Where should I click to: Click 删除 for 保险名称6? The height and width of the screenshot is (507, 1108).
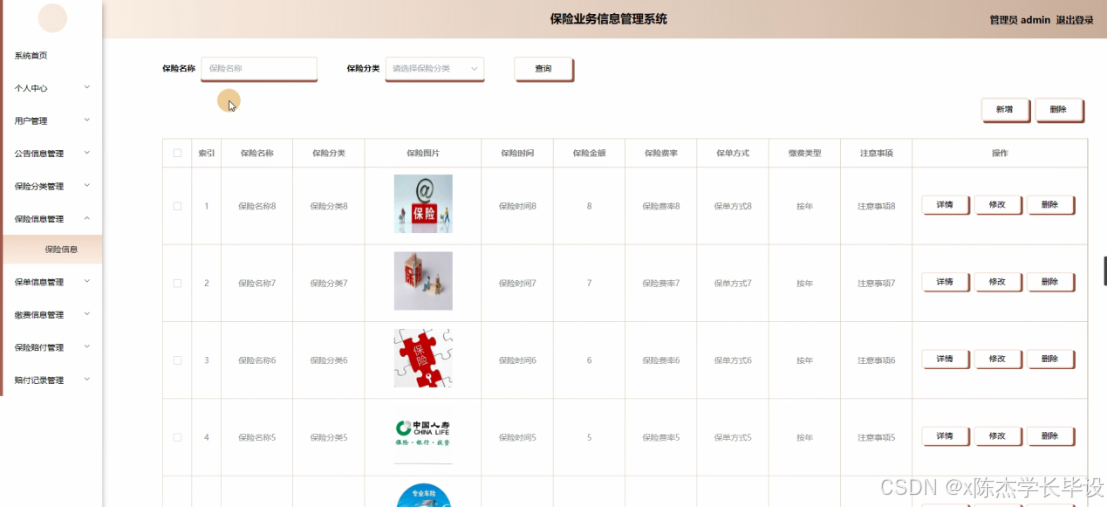click(1050, 359)
